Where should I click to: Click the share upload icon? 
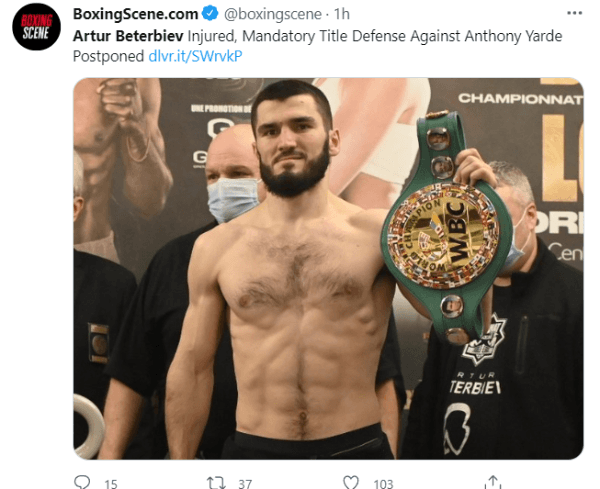click(x=493, y=482)
